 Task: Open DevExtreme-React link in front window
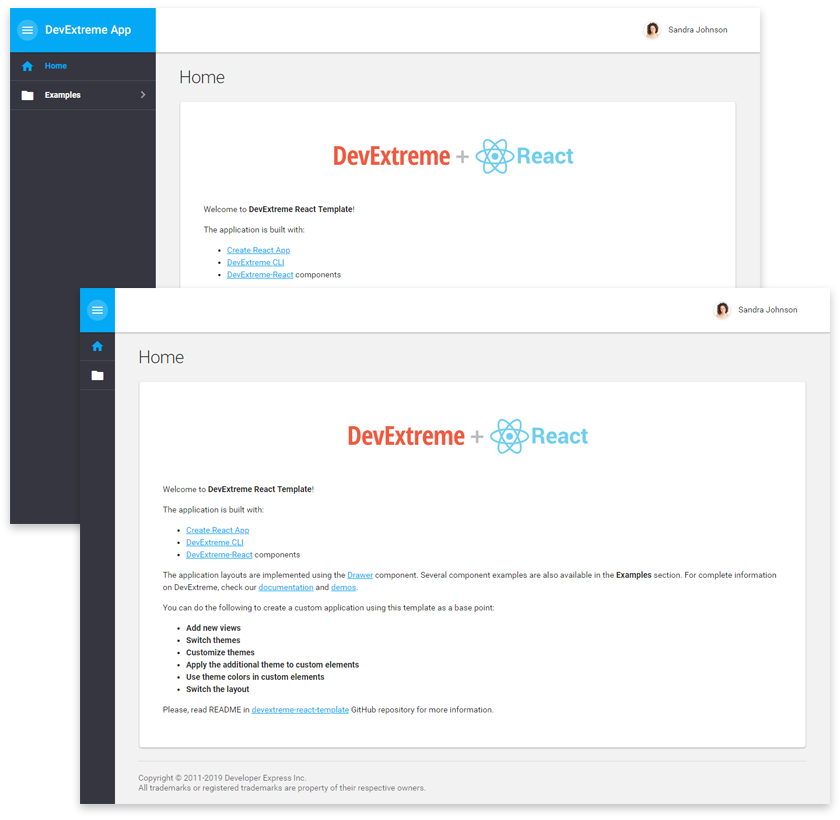coord(219,555)
